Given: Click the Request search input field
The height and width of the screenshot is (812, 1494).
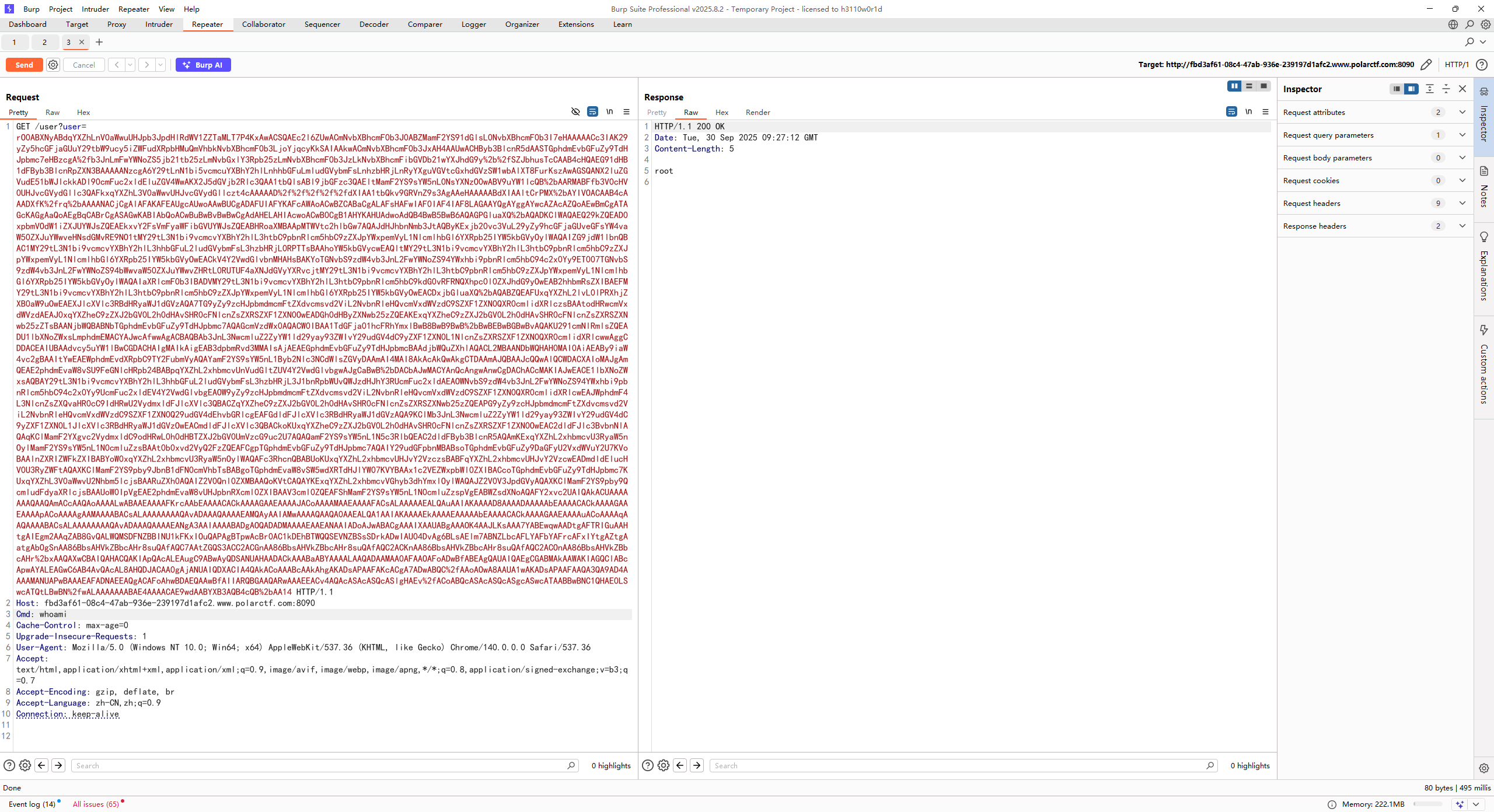Looking at the screenshot, I should [x=321, y=765].
